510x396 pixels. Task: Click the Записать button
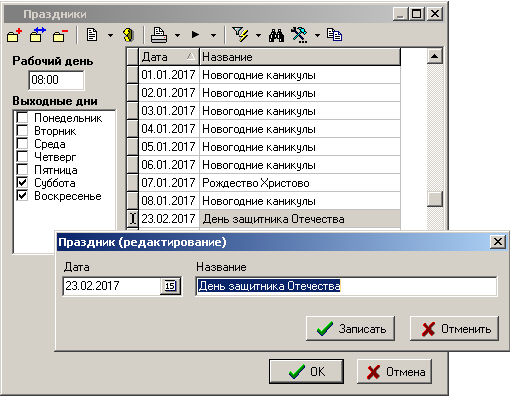coord(351,329)
